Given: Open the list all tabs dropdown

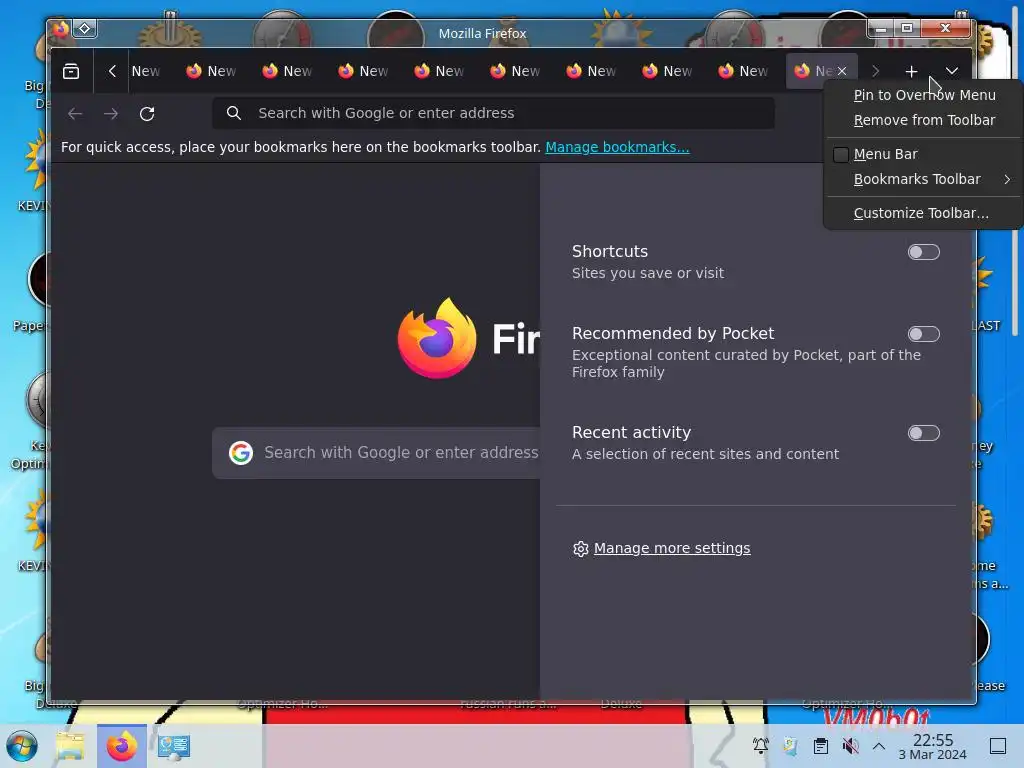Looking at the screenshot, I should pos(952,71).
